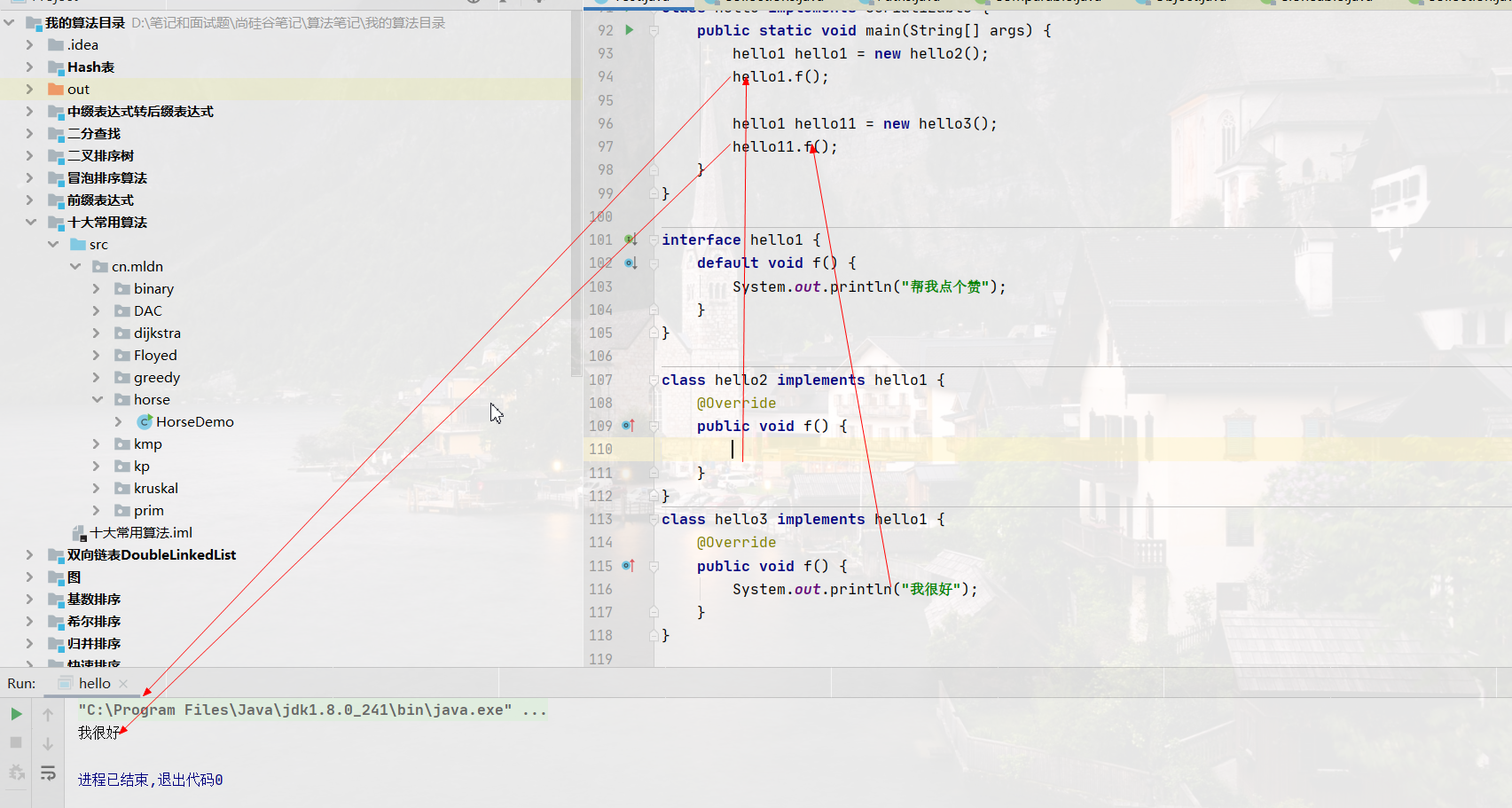Expand the binary package
The width and height of the screenshot is (1512, 808).
96,288
